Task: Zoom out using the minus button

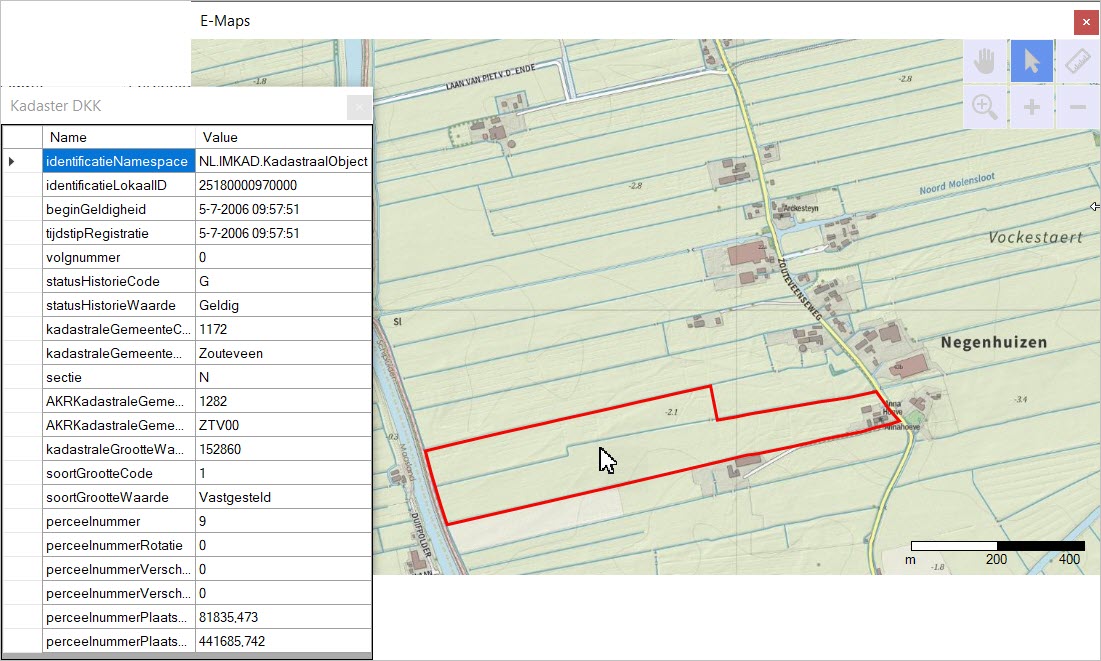Action: tap(1078, 107)
